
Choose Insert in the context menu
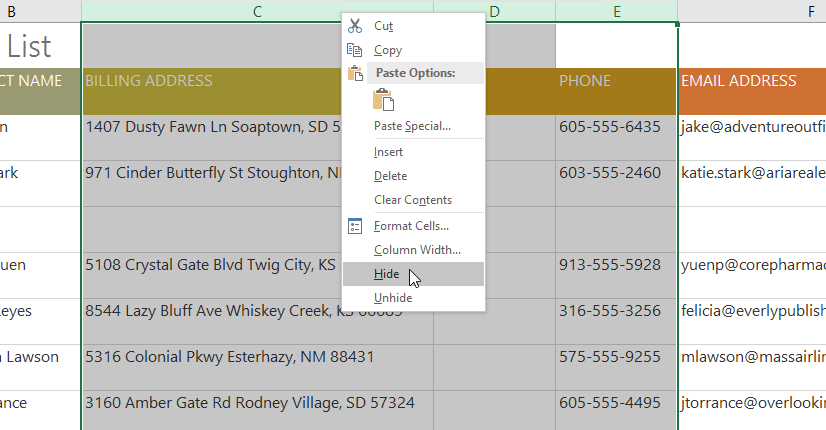(389, 152)
